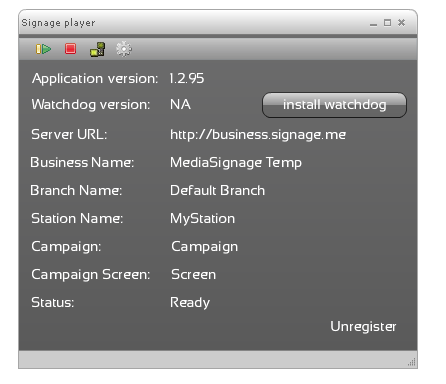Click the Screen value for Campaign Screen
This screenshot has width=446, height=384.
coord(193,275)
